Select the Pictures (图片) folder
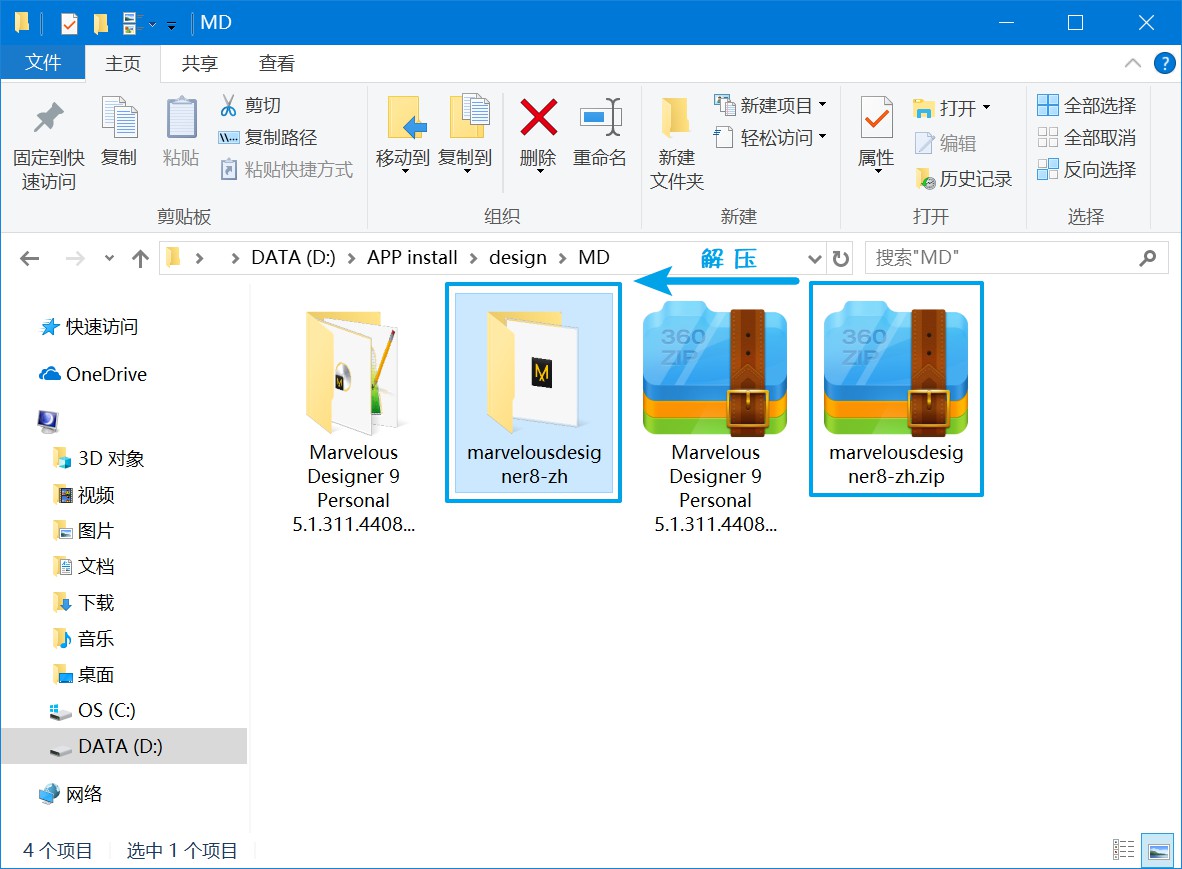This screenshot has width=1182, height=869. point(84,531)
